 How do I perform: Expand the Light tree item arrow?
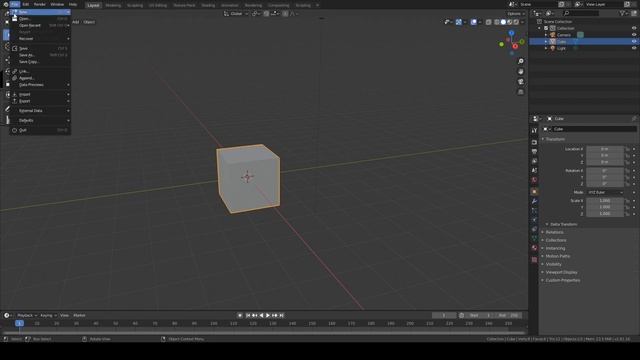[x=546, y=48]
